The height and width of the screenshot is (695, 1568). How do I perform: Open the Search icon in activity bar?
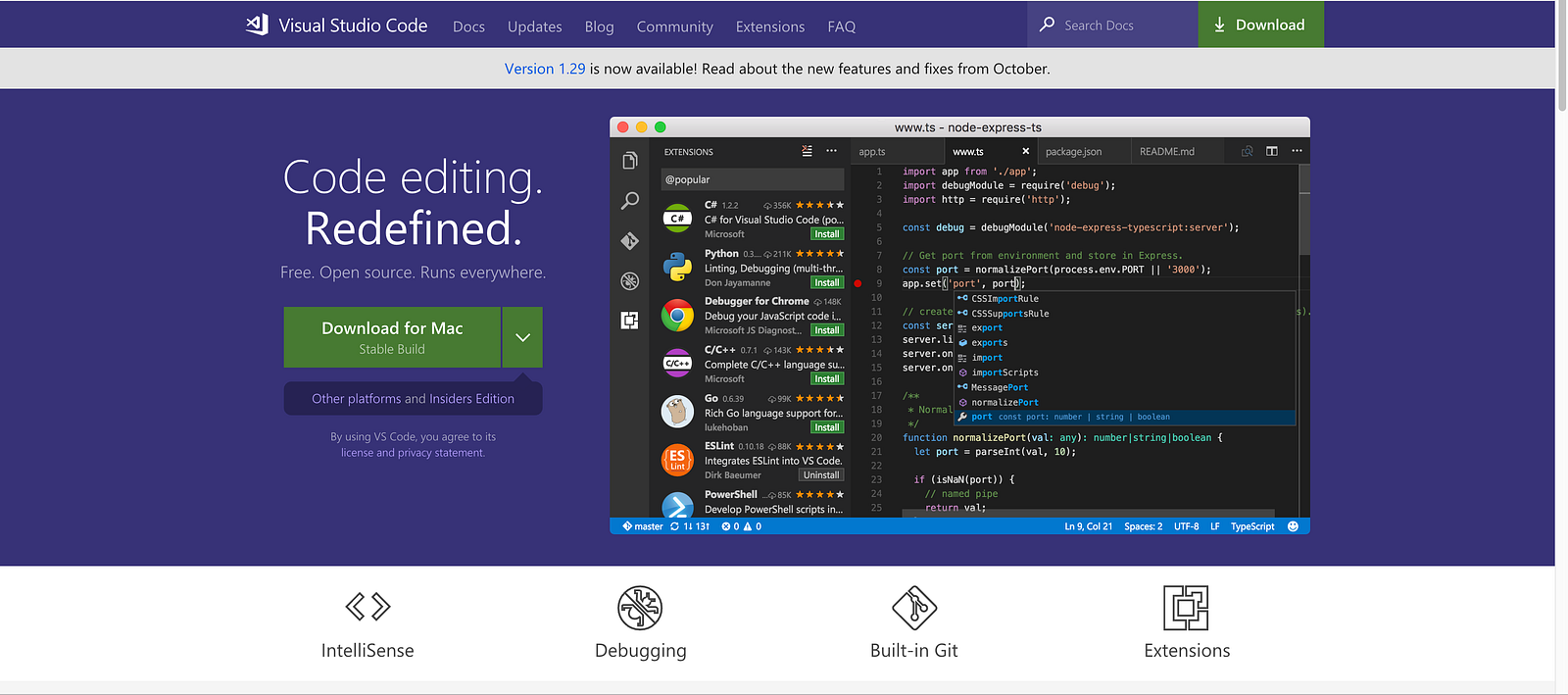(x=630, y=201)
